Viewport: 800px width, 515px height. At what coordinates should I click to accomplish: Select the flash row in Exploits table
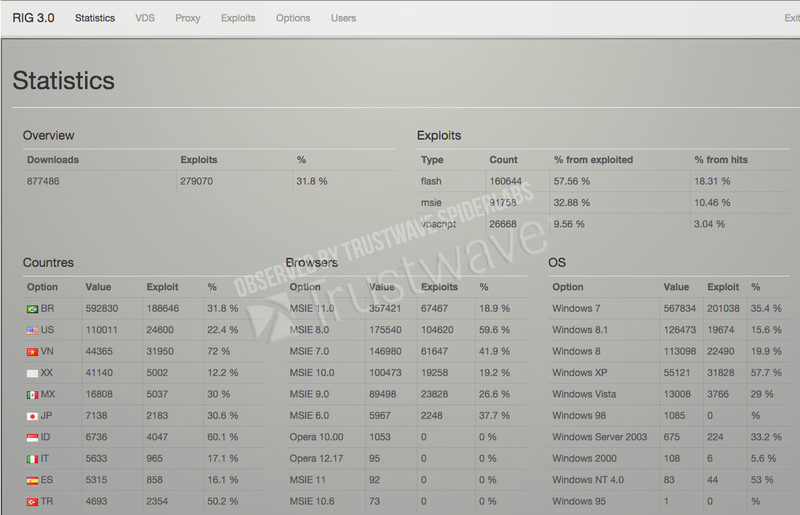(432, 181)
